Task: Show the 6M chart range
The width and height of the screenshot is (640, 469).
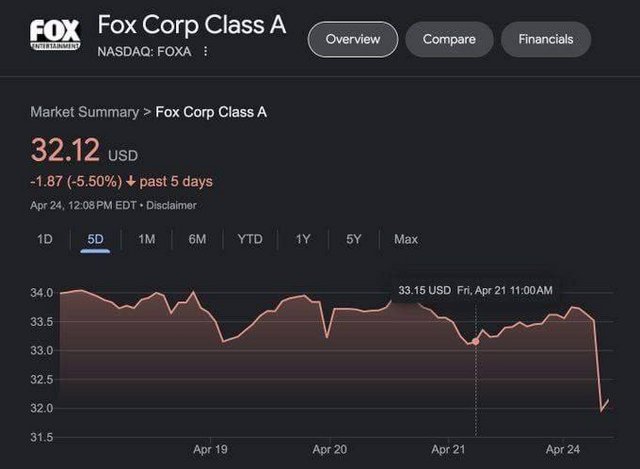Action: click(x=197, y=239)
